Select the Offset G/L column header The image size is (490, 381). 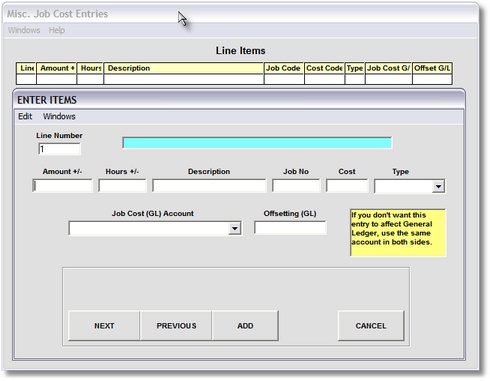(432, 68)
